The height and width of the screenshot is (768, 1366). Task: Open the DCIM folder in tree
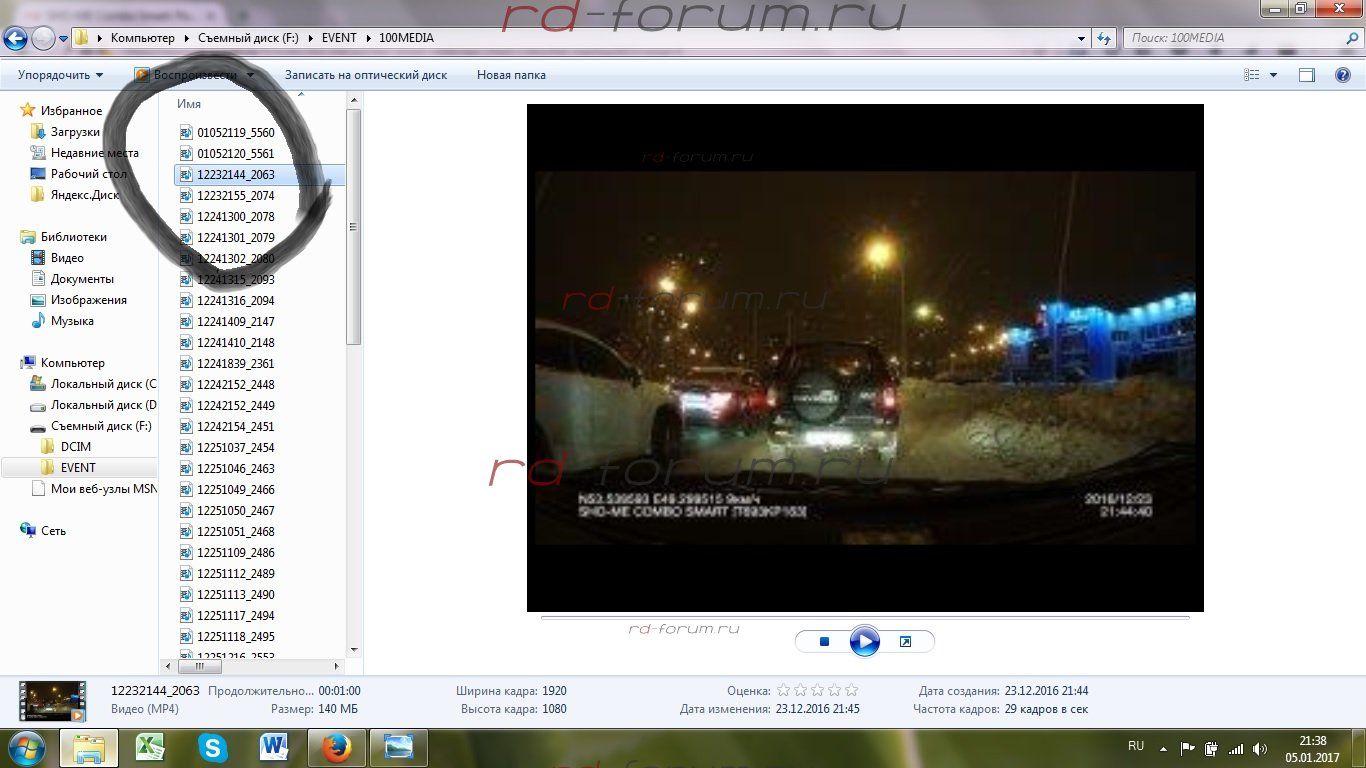[75, 447]
